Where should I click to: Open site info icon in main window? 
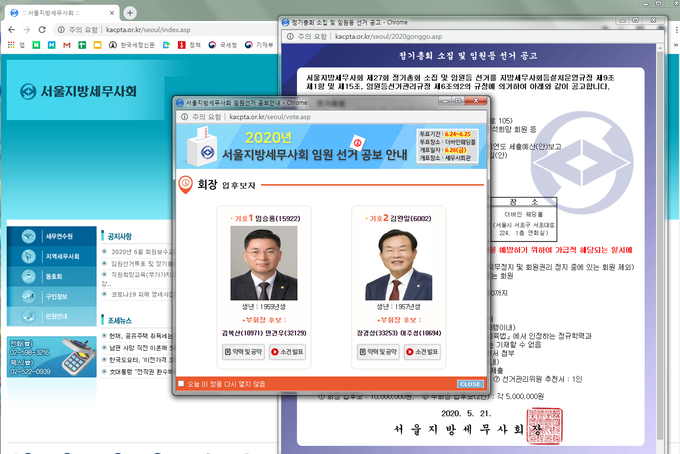(61, 29)
